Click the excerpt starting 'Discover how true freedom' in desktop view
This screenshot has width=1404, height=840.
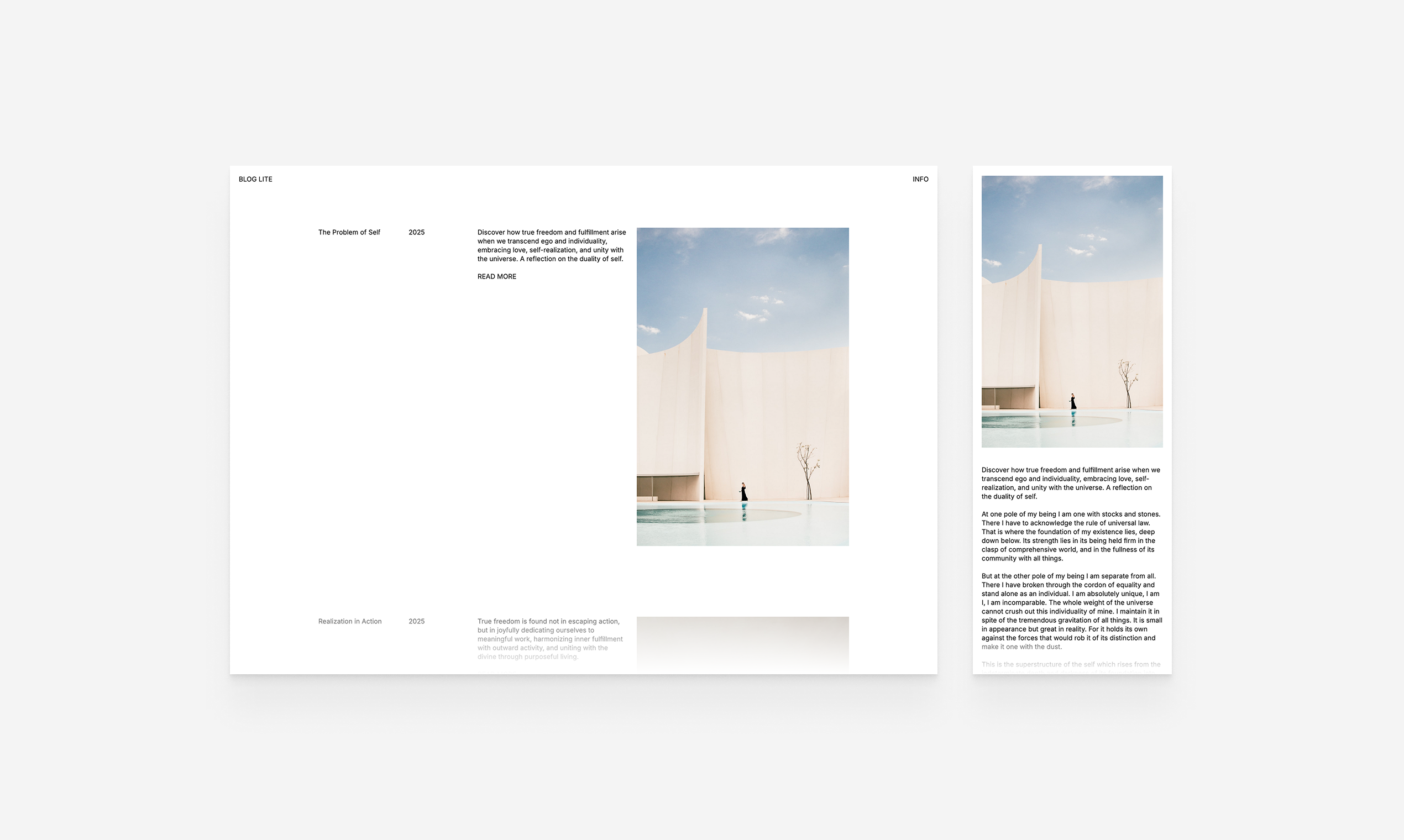552,245
